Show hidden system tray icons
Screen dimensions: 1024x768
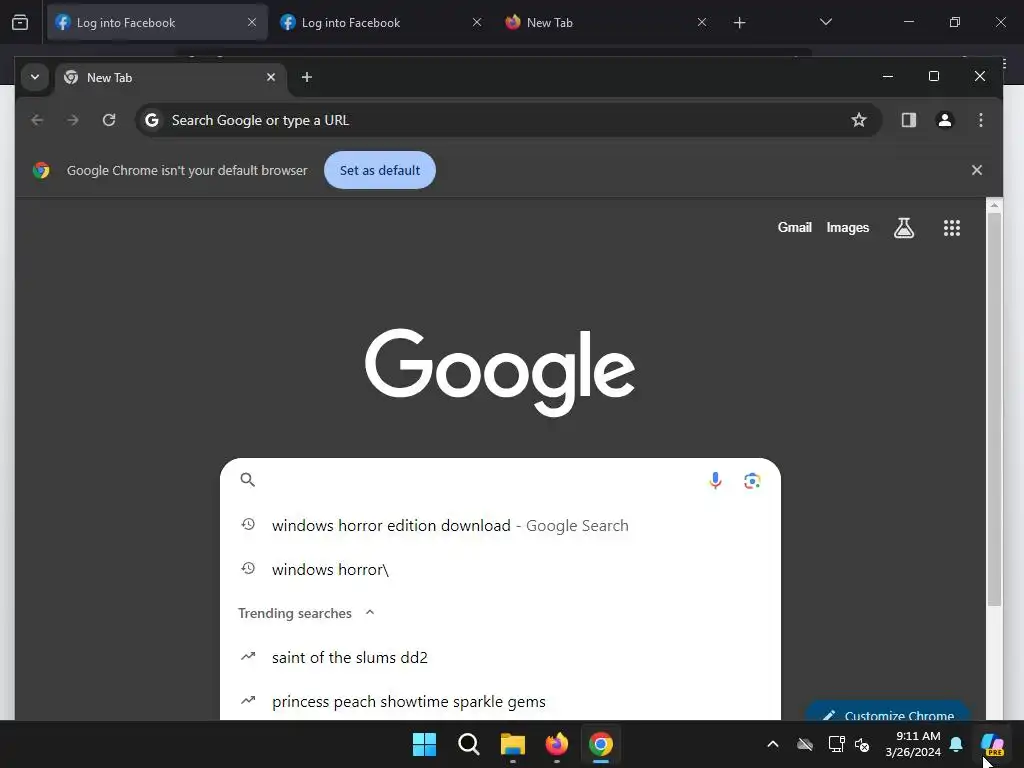point(773,744)
